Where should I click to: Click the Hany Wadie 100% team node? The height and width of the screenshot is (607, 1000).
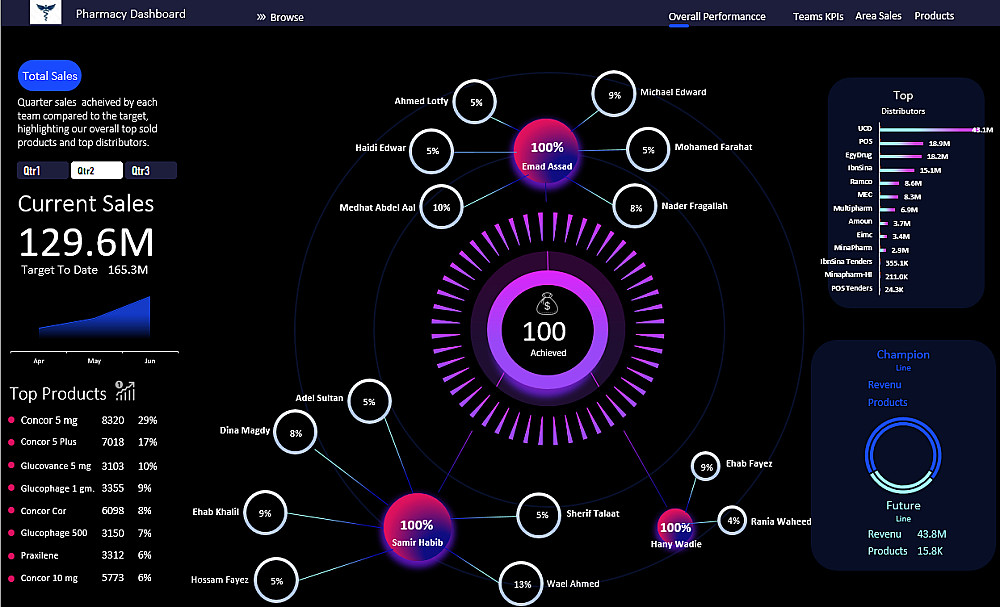(x=675, y=527)
